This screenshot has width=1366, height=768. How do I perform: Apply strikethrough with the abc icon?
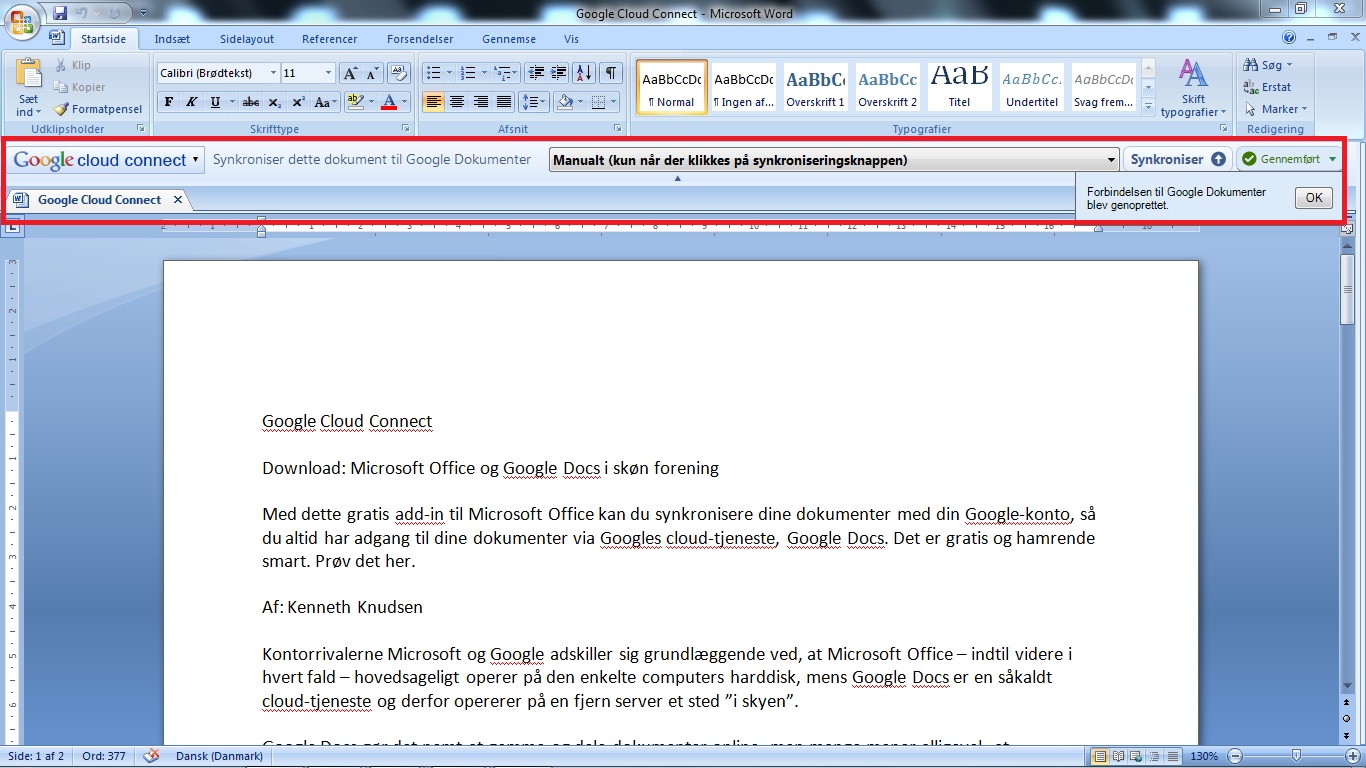(x=251, y=102)
